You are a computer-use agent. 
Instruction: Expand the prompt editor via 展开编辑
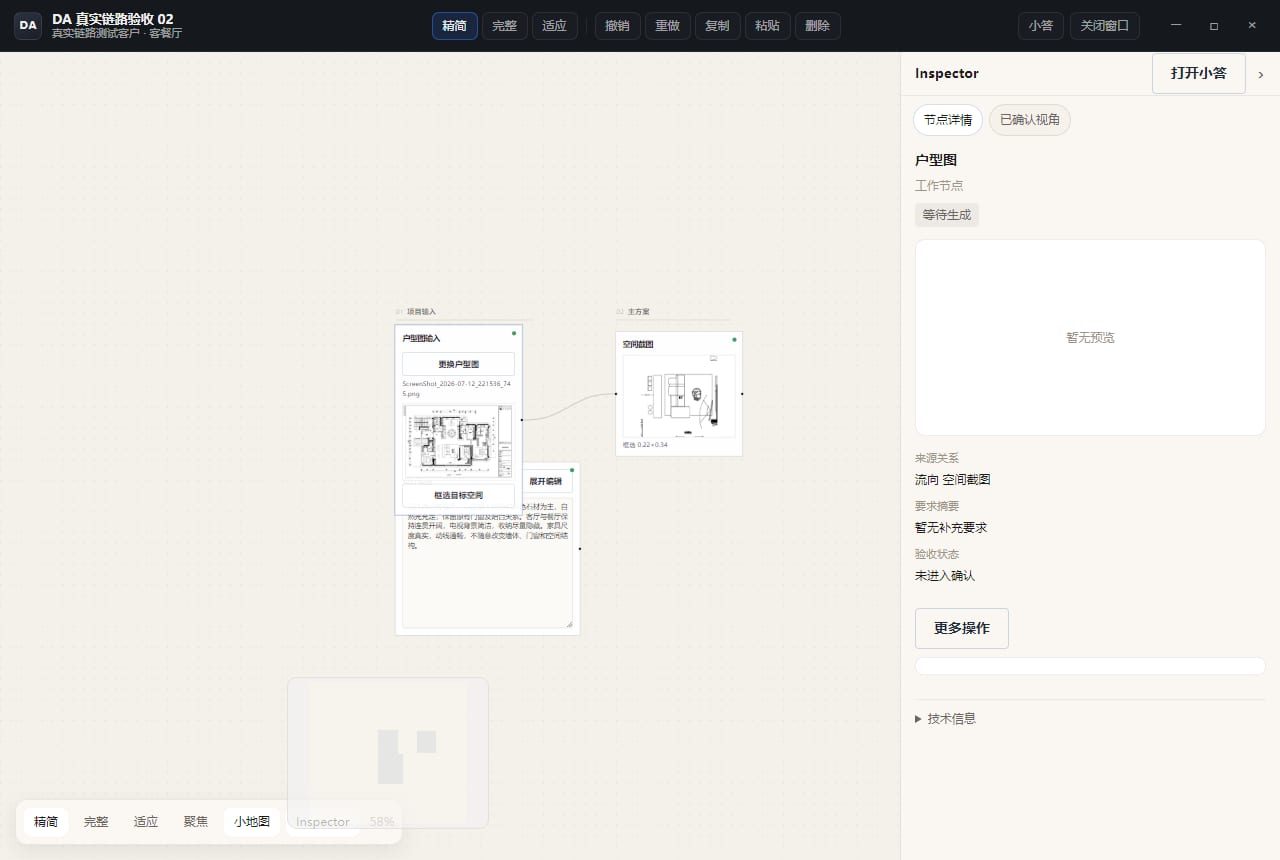(x=546, y=481)
